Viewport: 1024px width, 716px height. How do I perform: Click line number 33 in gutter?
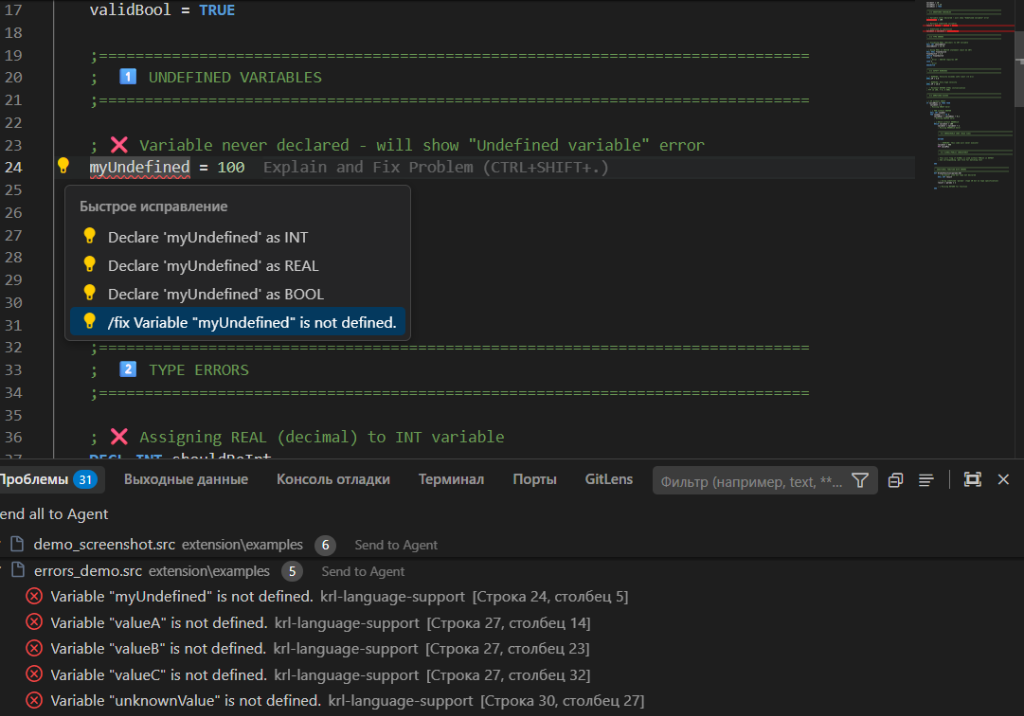pyautogui.click(x=13, y=370)
